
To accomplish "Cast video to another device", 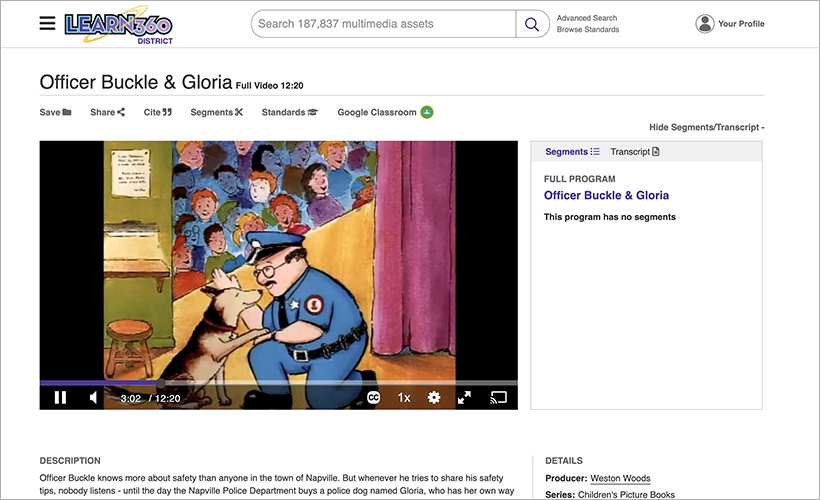I will pos(497,397).
